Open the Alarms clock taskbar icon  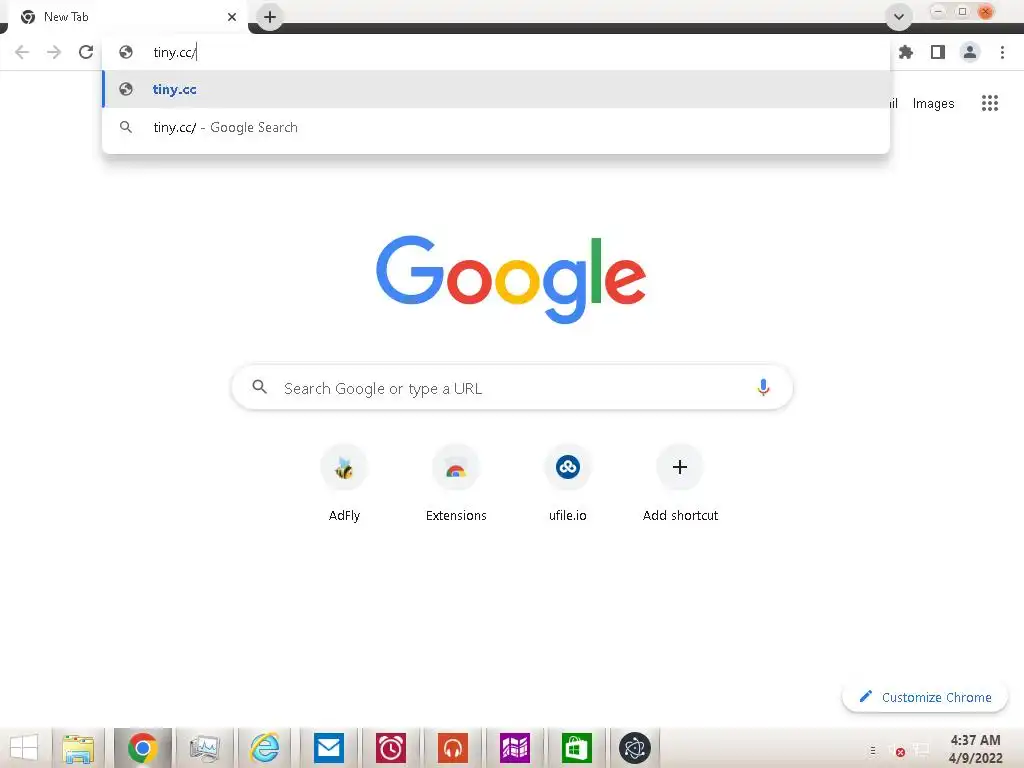[x=391, y=748]
